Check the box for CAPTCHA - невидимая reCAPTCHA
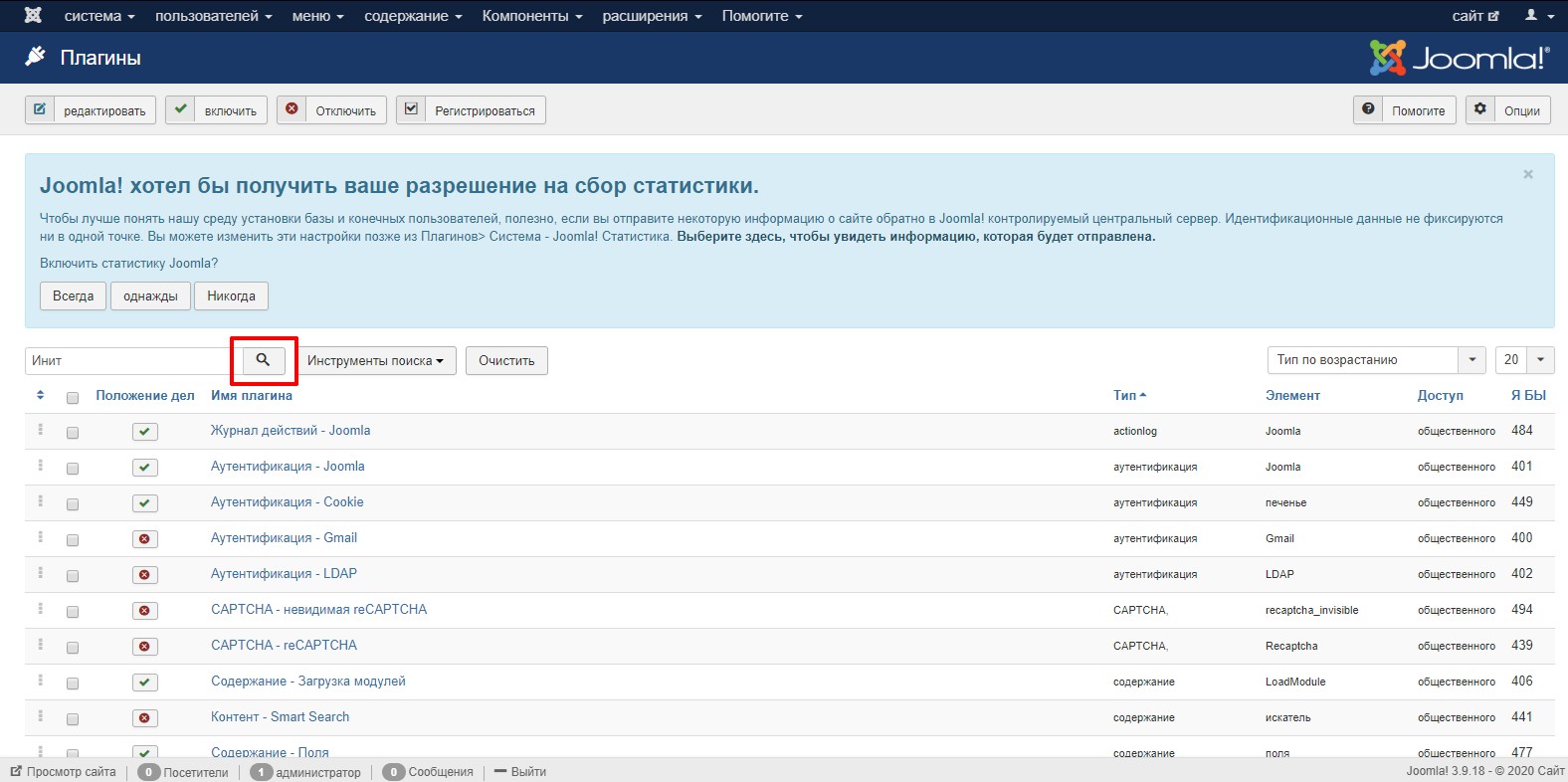Viewport: 1568px width, 782px height. (x=73, y=612)
